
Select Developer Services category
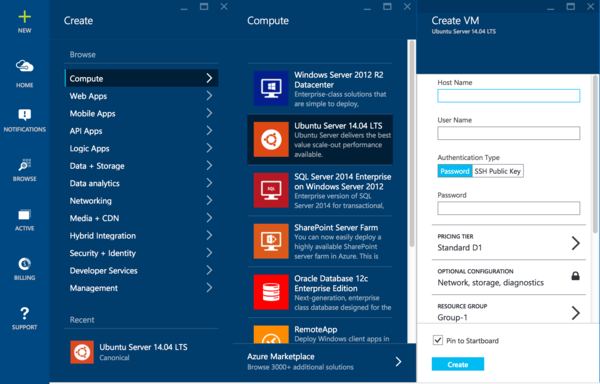coord(141,270)
